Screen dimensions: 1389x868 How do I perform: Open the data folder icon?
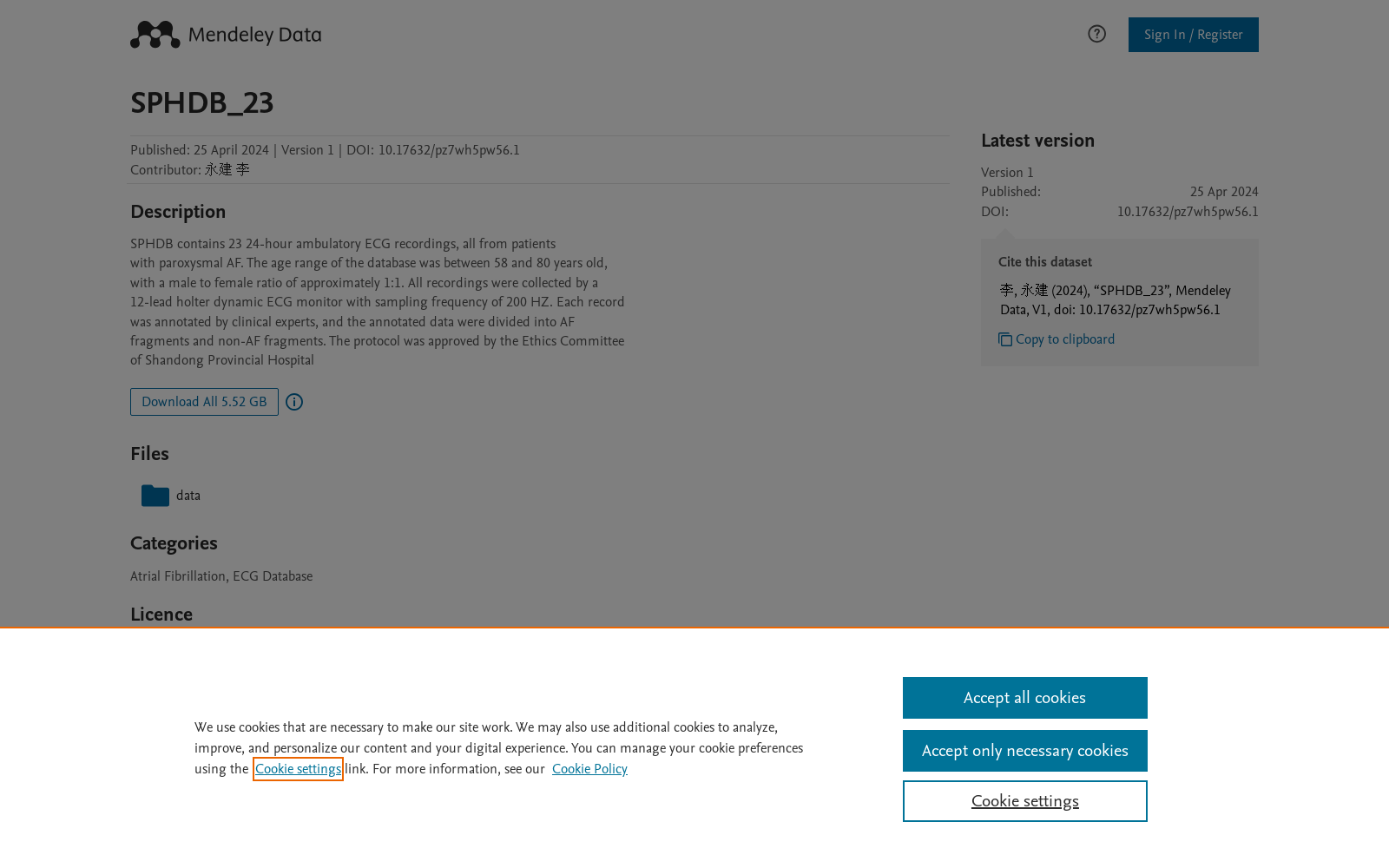(x=155, y=496)
